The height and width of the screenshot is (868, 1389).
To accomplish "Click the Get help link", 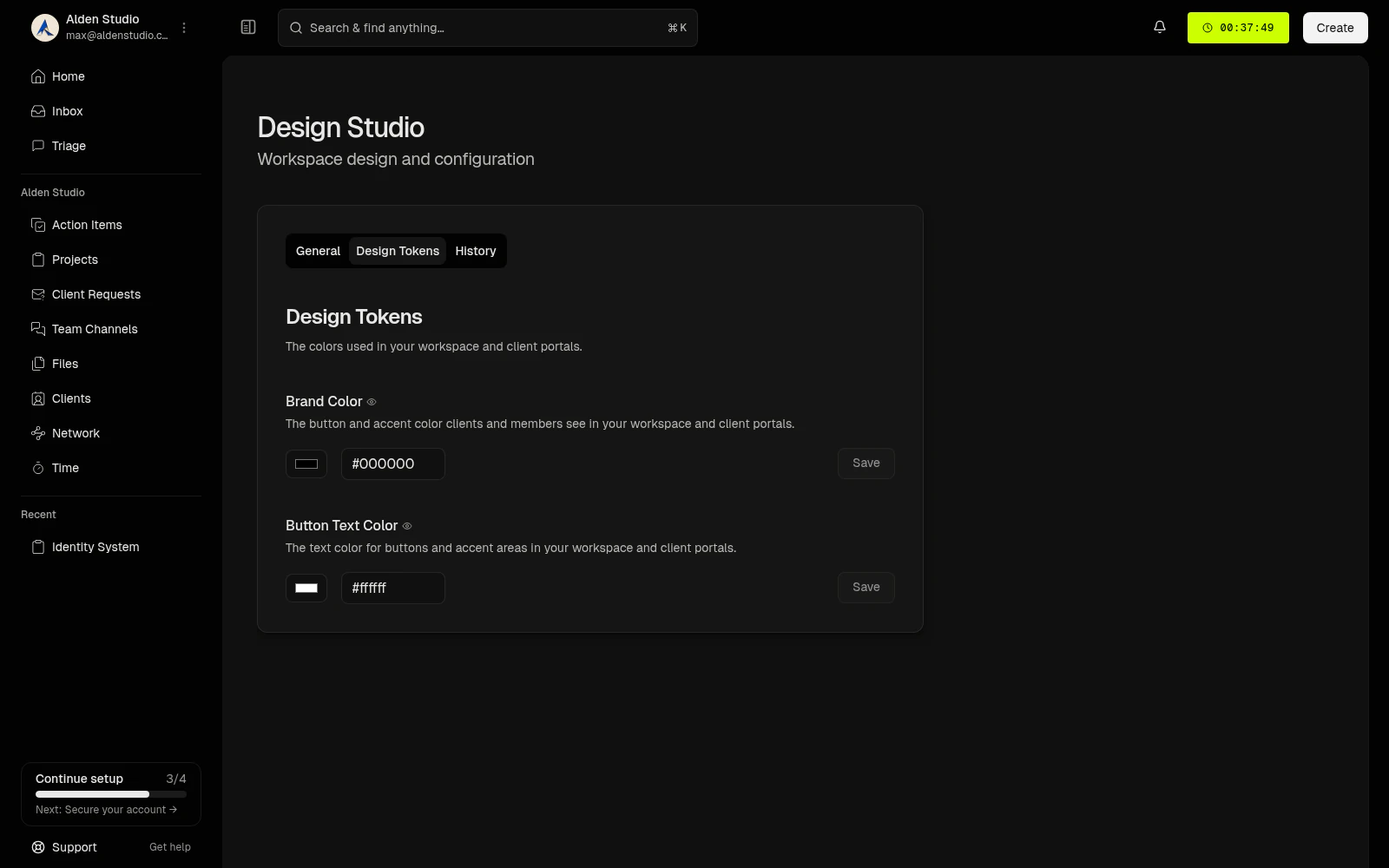I will click(x=170, y=847).
